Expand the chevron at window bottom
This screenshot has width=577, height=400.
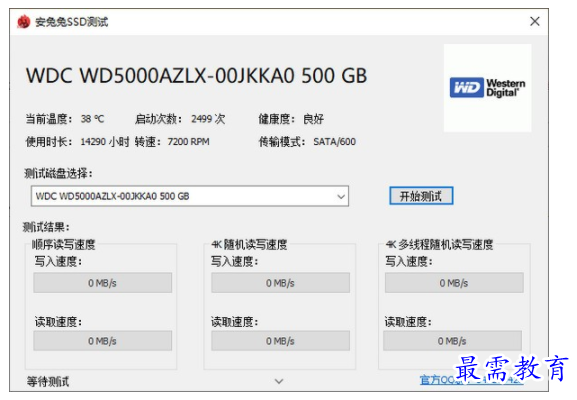point(279,381)
